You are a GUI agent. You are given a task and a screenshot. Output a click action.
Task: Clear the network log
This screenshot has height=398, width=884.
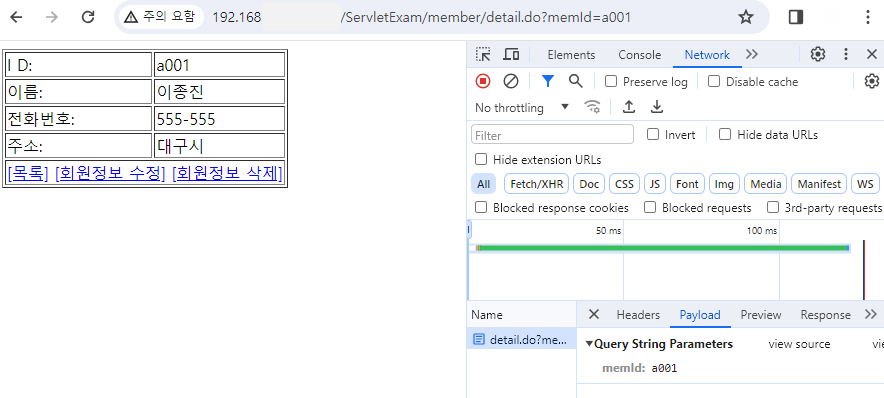pyautogui.click(x=511, y=82)
